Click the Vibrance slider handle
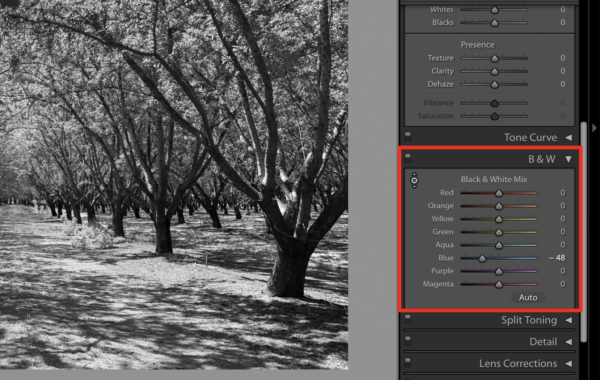The image size is (600, 380). point(495,103)
